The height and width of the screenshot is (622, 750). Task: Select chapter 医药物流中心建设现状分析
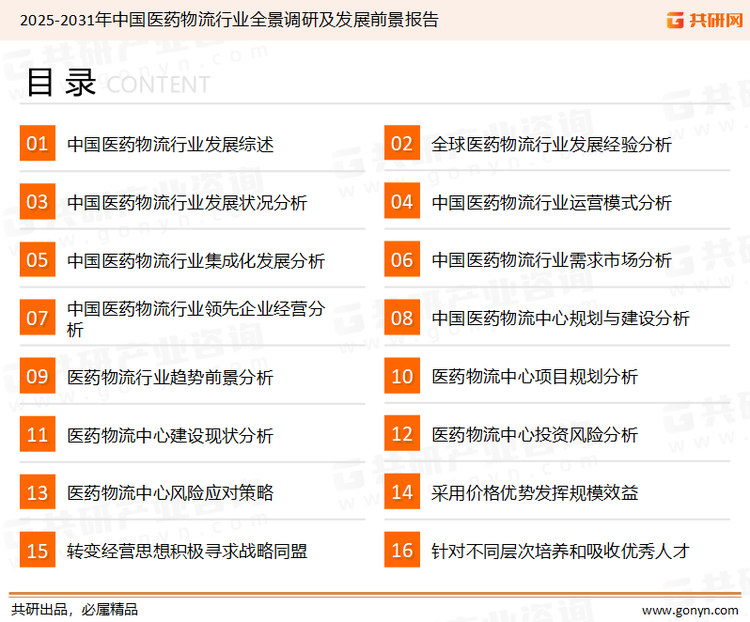click(170, 435)
